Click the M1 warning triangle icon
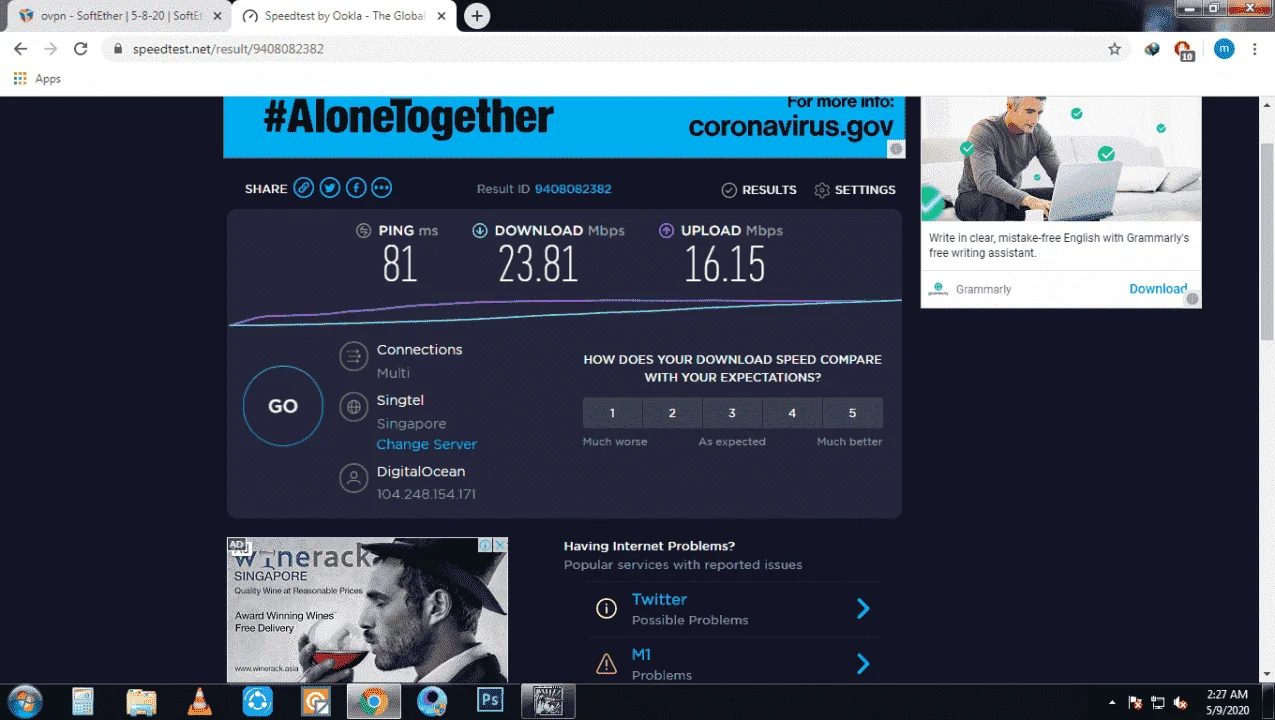The image size is (1275, 720). click(x=606, y=663)
